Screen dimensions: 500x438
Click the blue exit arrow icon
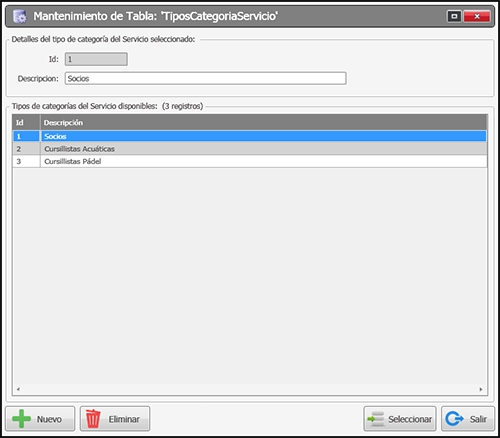454,419
